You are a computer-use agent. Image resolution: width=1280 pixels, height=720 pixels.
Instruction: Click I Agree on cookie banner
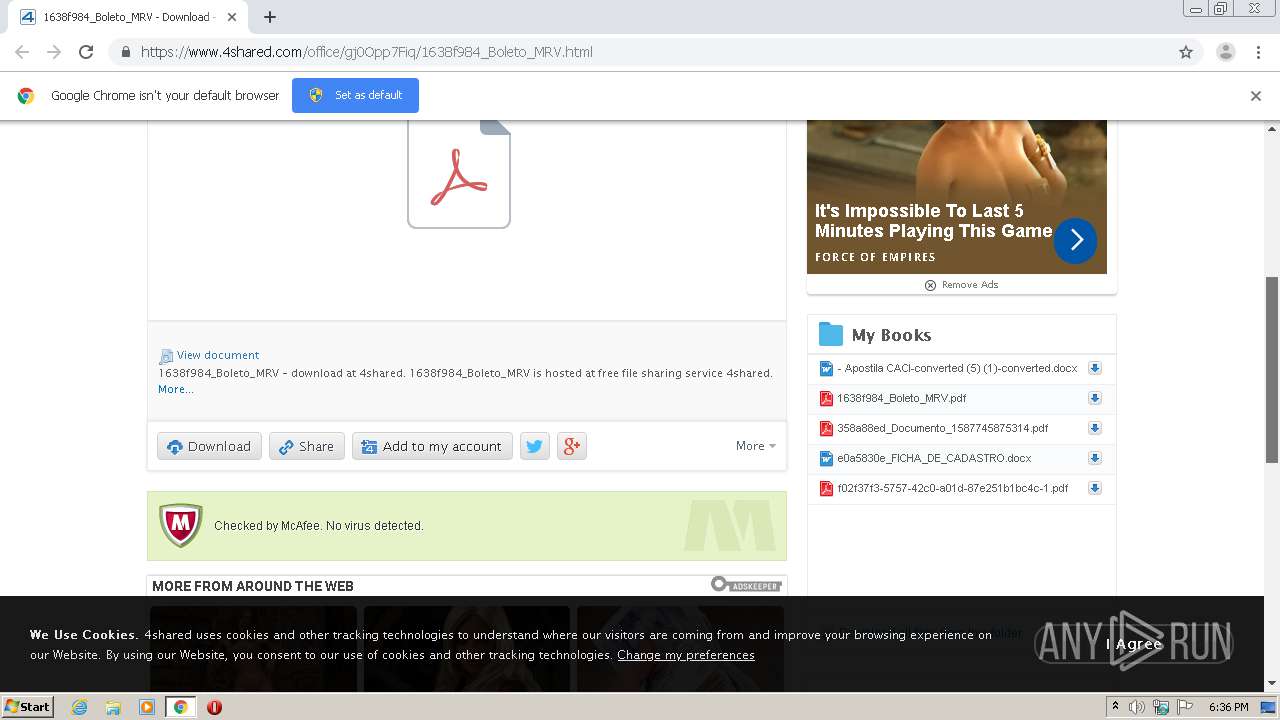pos(1134,644)
